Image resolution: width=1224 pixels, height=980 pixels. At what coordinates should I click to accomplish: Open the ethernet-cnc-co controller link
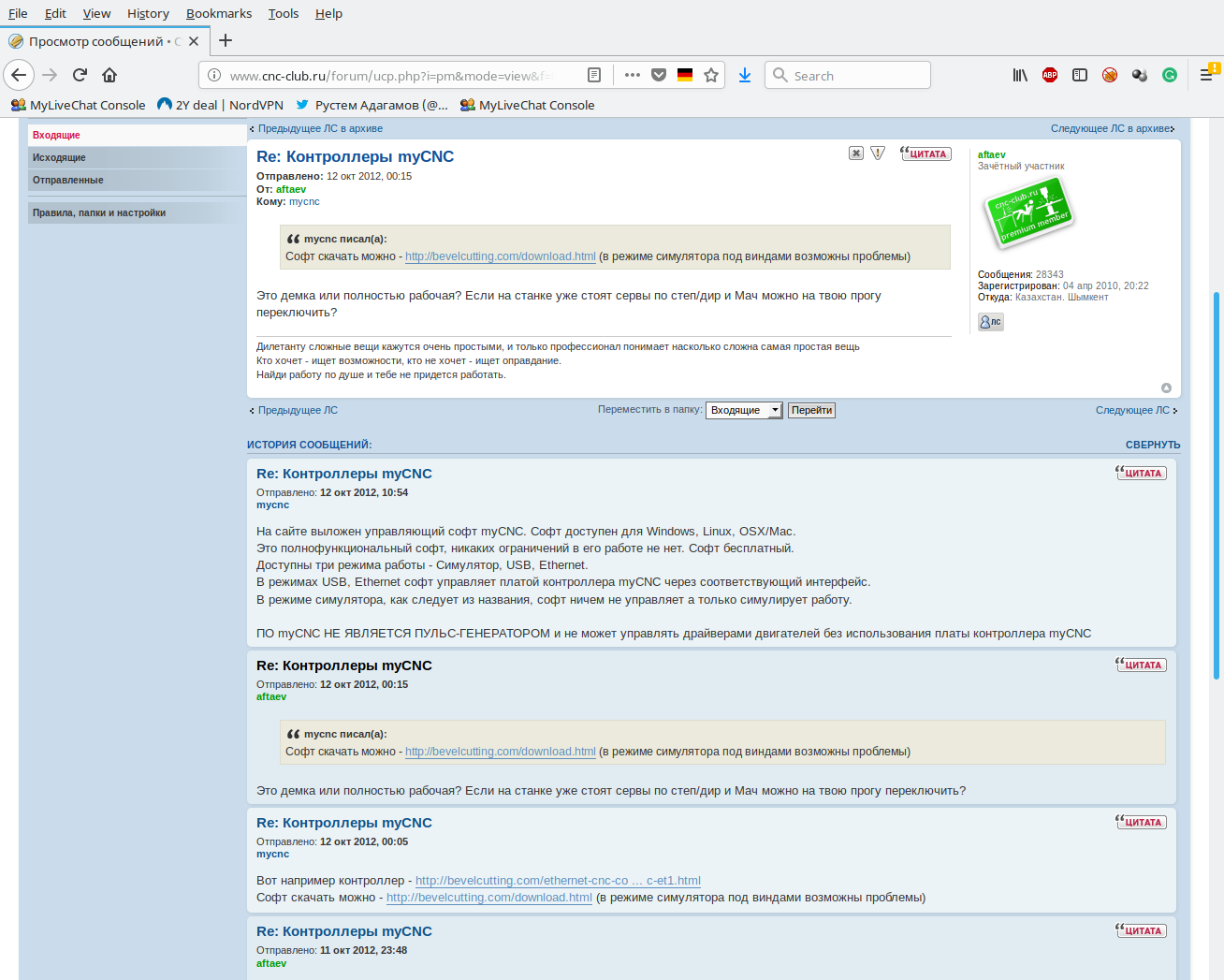coord(558,881)
